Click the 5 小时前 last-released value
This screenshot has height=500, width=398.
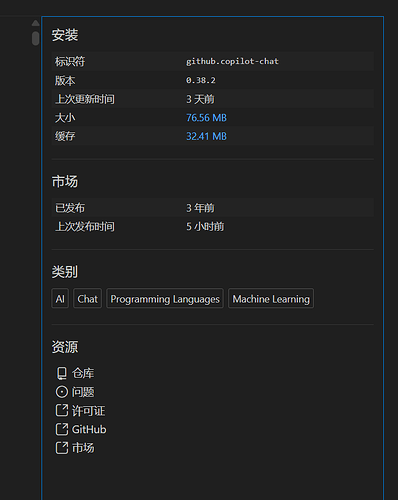(x=205, y=226)
